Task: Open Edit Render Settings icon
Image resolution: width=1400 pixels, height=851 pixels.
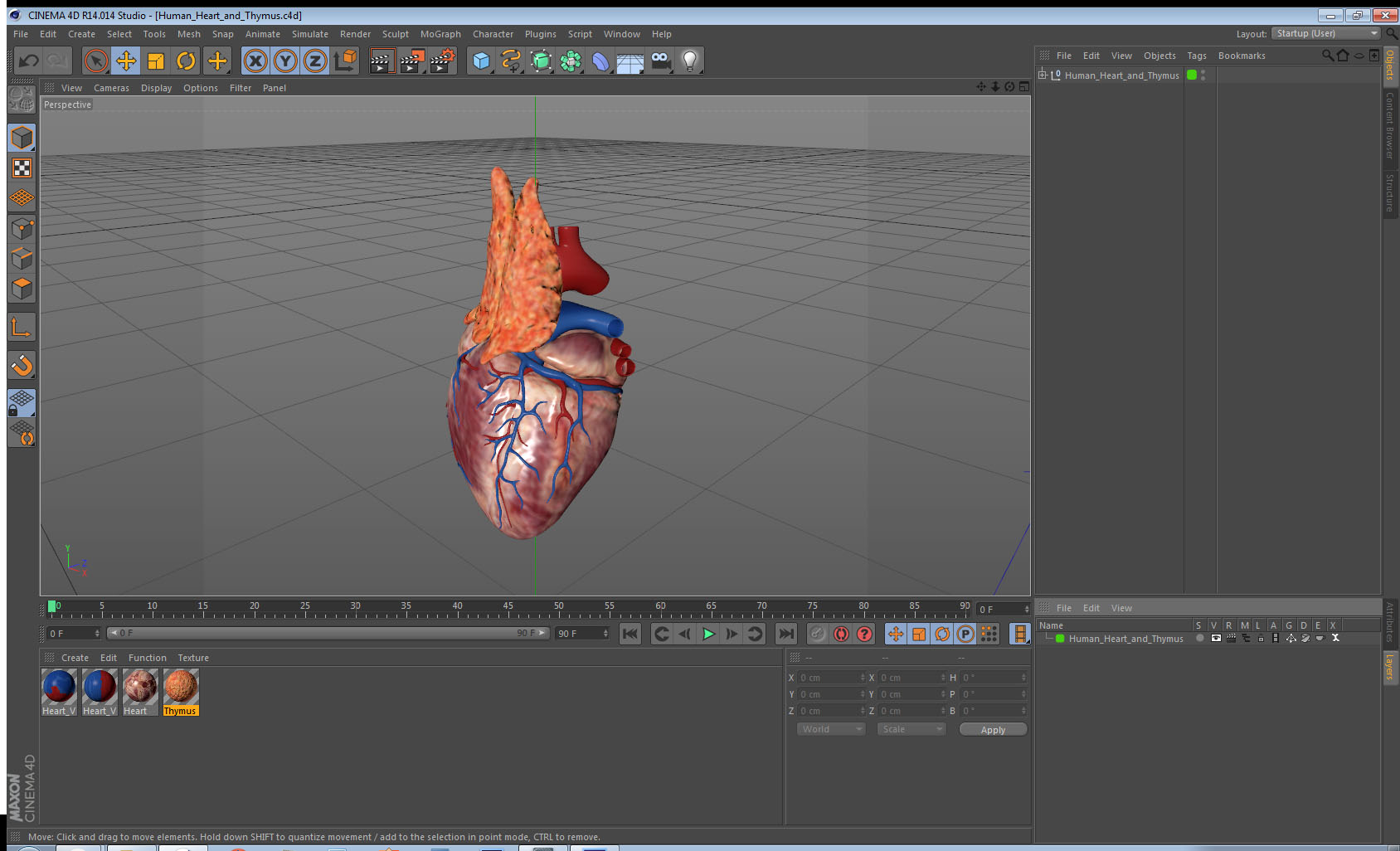Action: (443, 61)
